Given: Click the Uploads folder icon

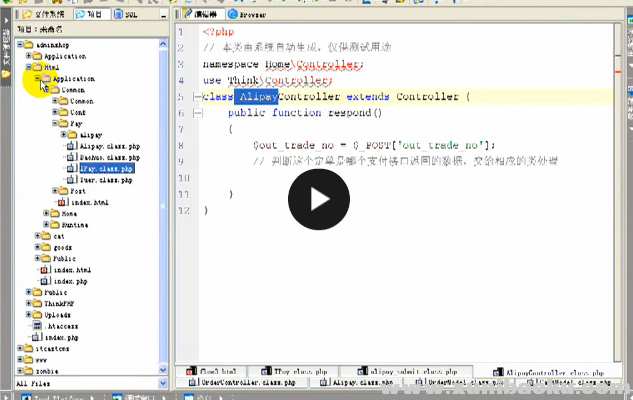Looking at the screenshot, I should pos(37,315).
